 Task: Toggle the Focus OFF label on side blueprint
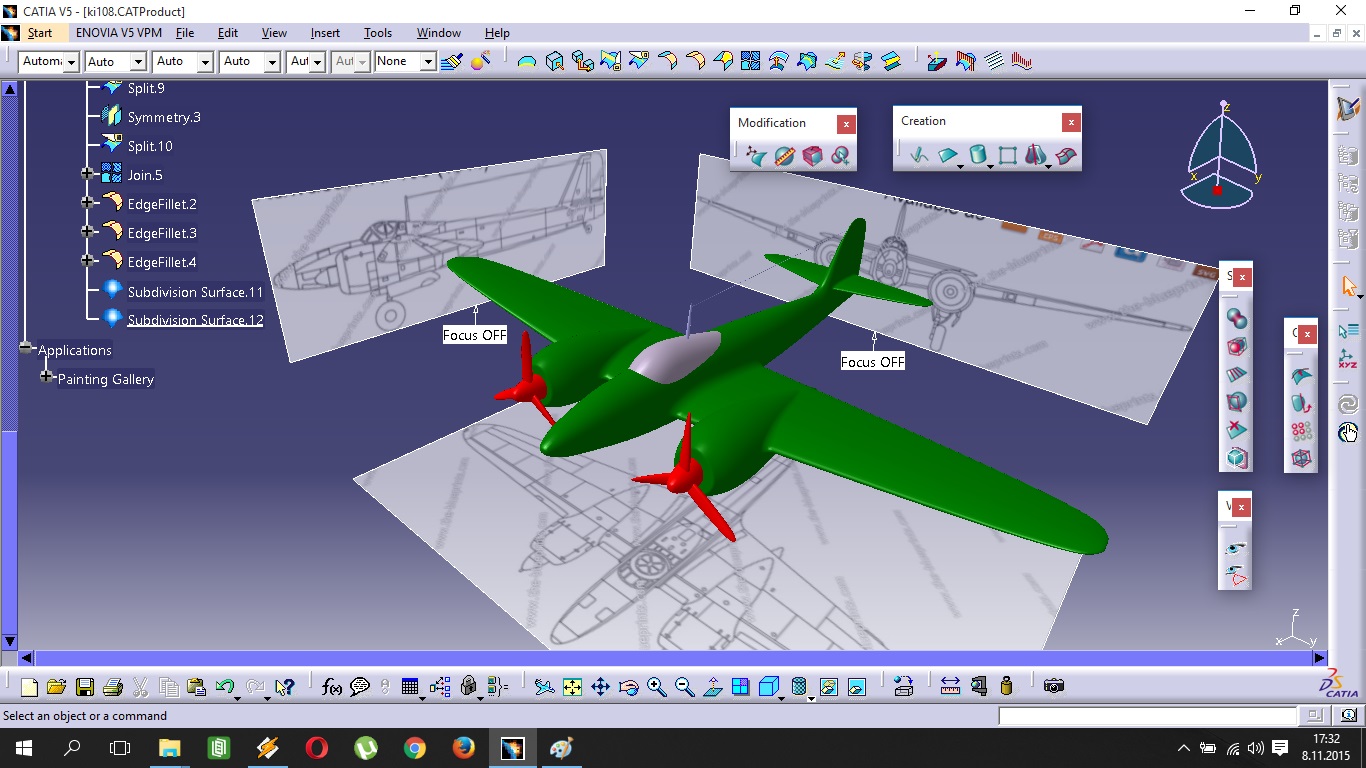click(x=475, y=335)
